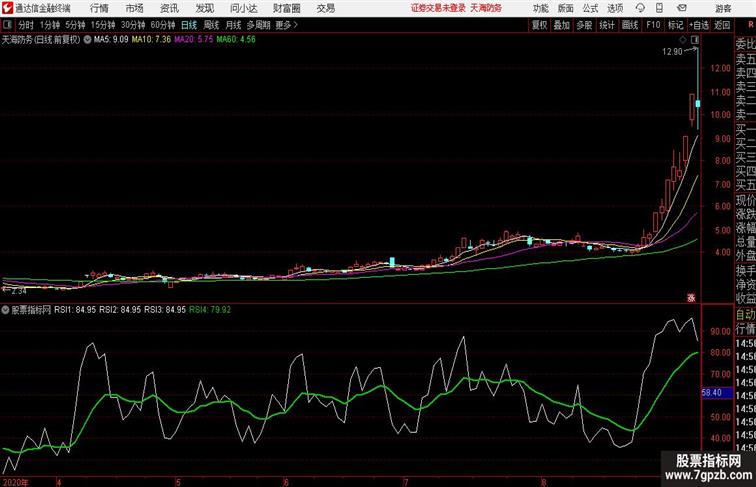Click the 游客 guest account label
This screenshot has width=756, height=487.
pos(723,8)
